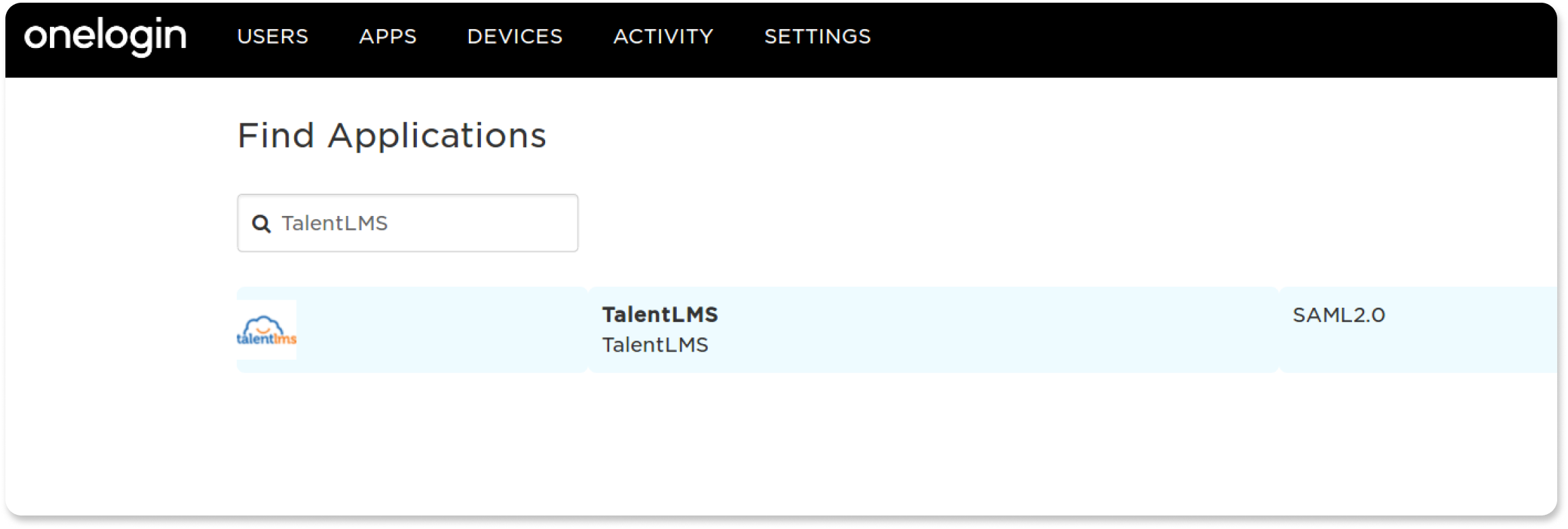The height and width of the screenshot is (529, 1568).
Task: Open the USERS menu
Action: pos(273,36)
